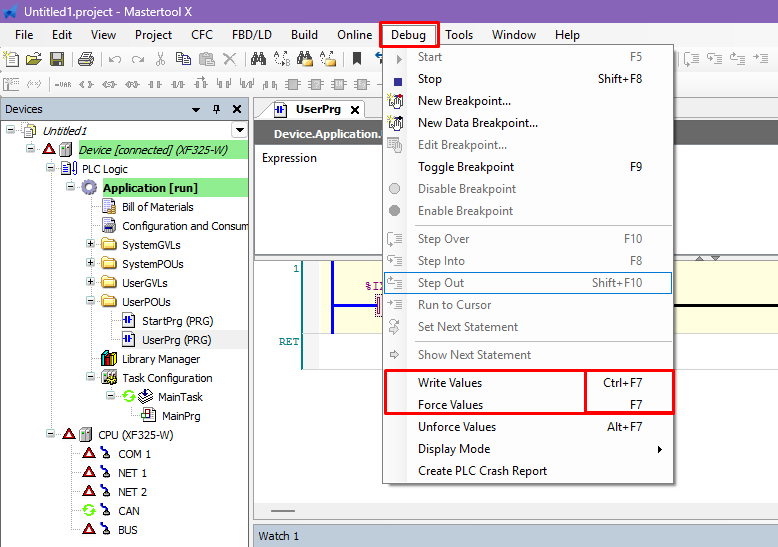The image size is (778, 547).
Task: Click the bookmark icon in toolbar
Action: point(356,60)
